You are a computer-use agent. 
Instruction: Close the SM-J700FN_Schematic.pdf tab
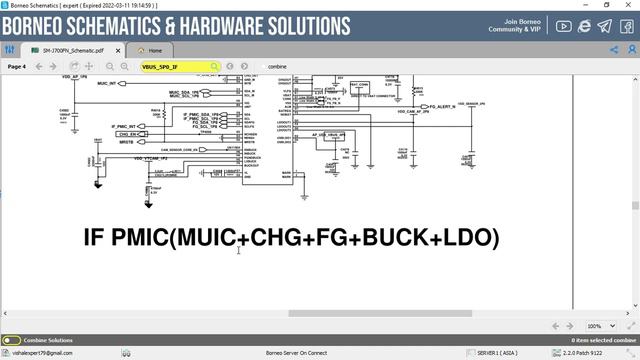coord(118,51)
